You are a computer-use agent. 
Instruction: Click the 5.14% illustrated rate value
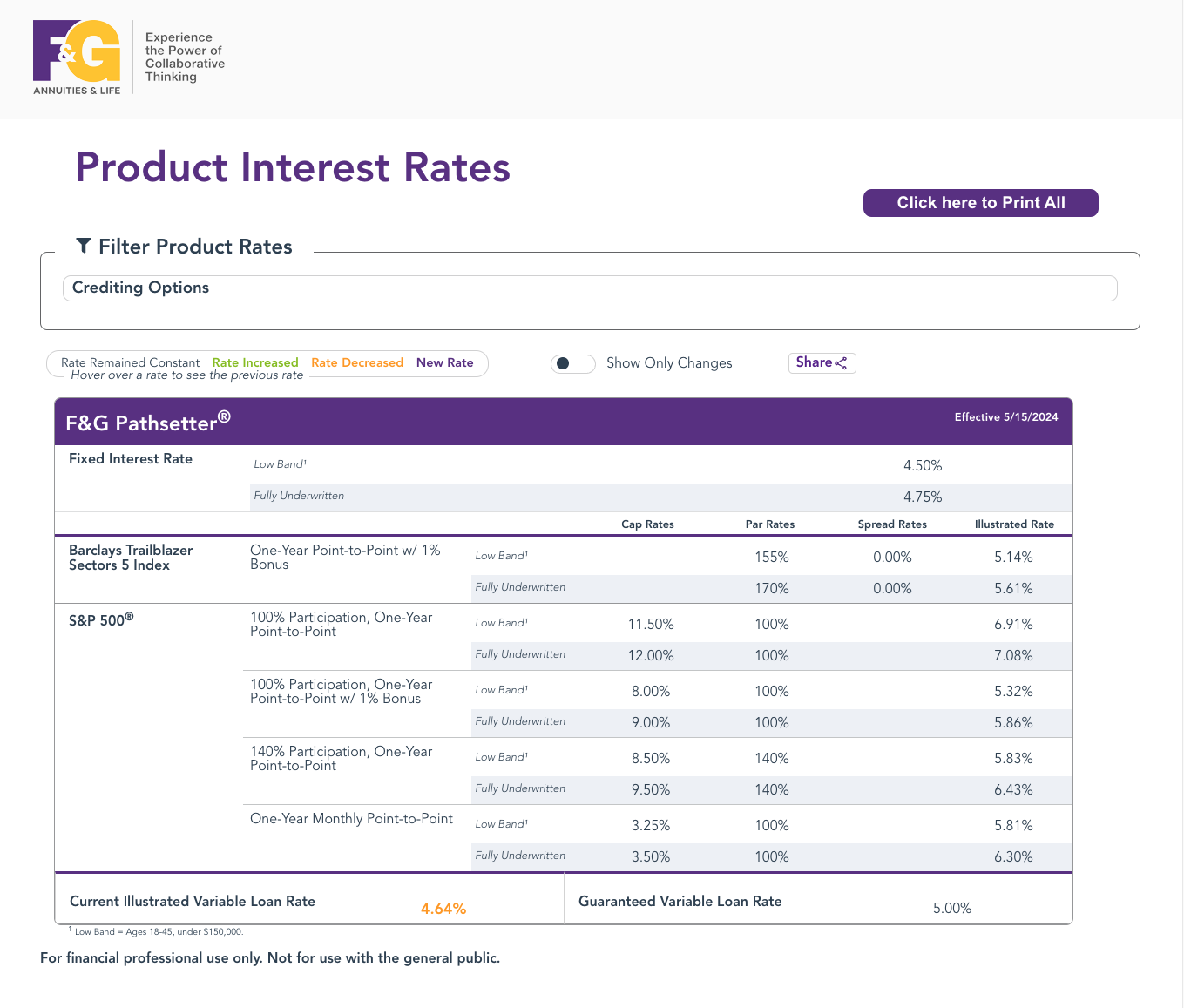(1013, 558)
